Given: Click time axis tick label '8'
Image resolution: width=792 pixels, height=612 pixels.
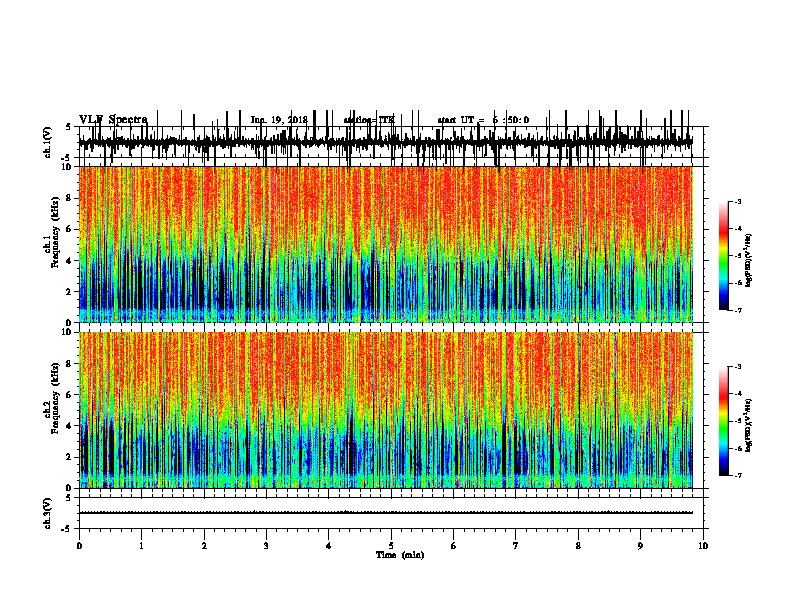Looking at the screenshot, I should (x=578, y=546).
